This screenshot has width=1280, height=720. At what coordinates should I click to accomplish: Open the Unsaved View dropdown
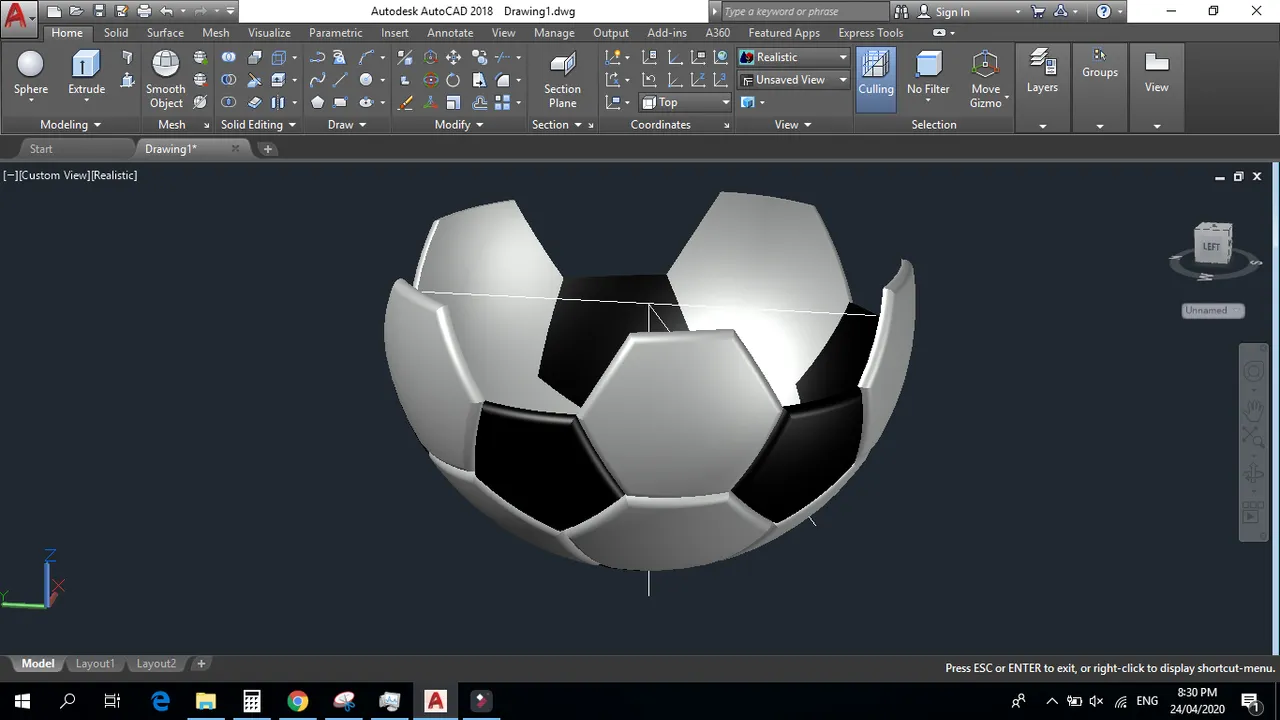pyautogui.click(x=794, y=80)
